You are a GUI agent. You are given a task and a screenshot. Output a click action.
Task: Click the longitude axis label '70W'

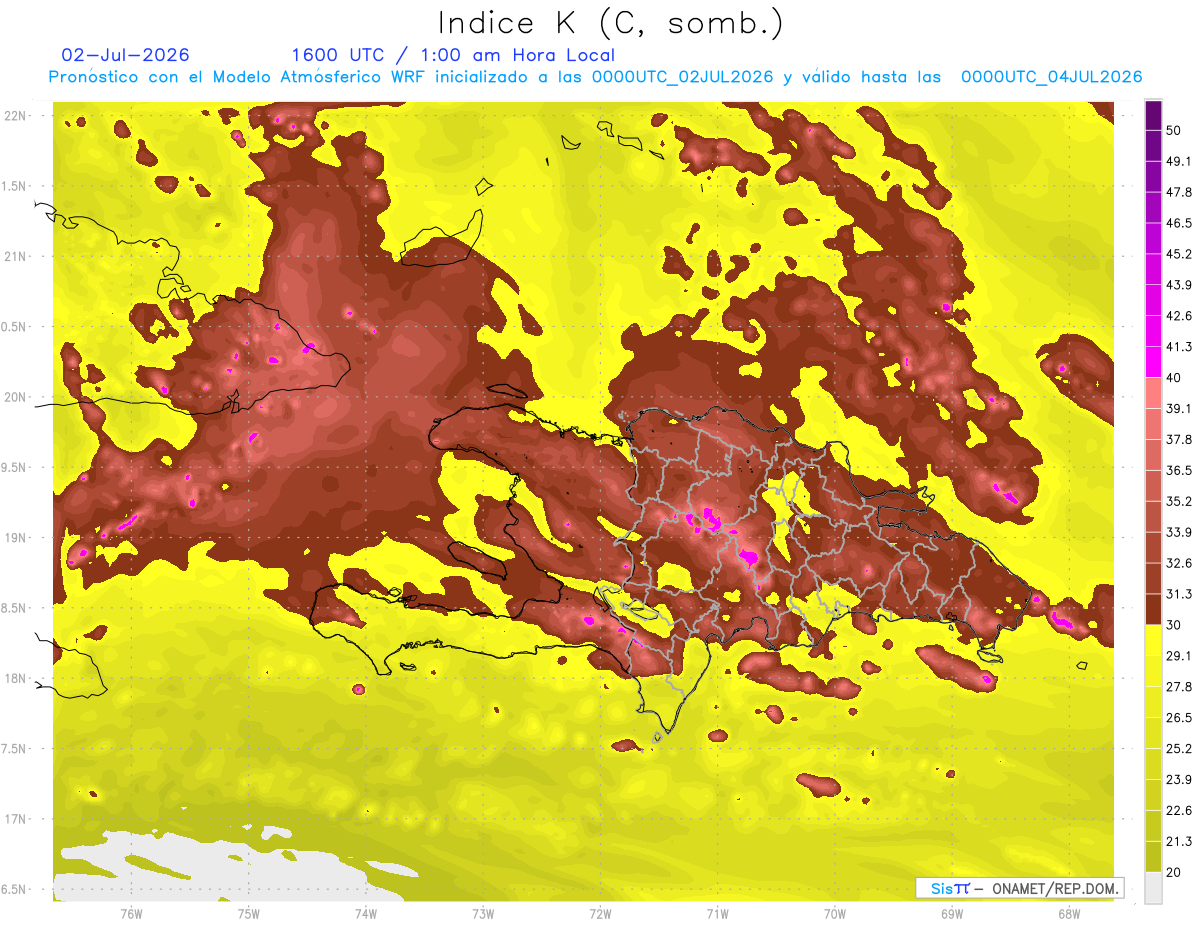tap(834, 914)
